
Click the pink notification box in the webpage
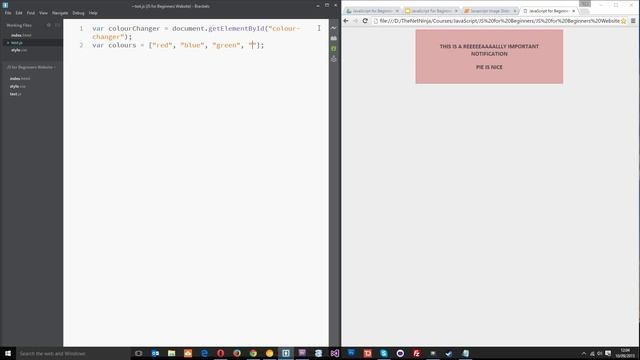pyautogui.click(x=489, y=57)
